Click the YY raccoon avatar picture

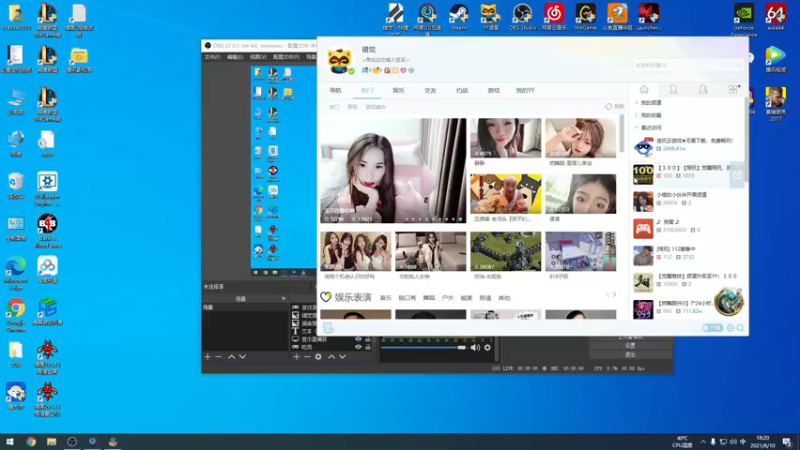tap(339, 61)
